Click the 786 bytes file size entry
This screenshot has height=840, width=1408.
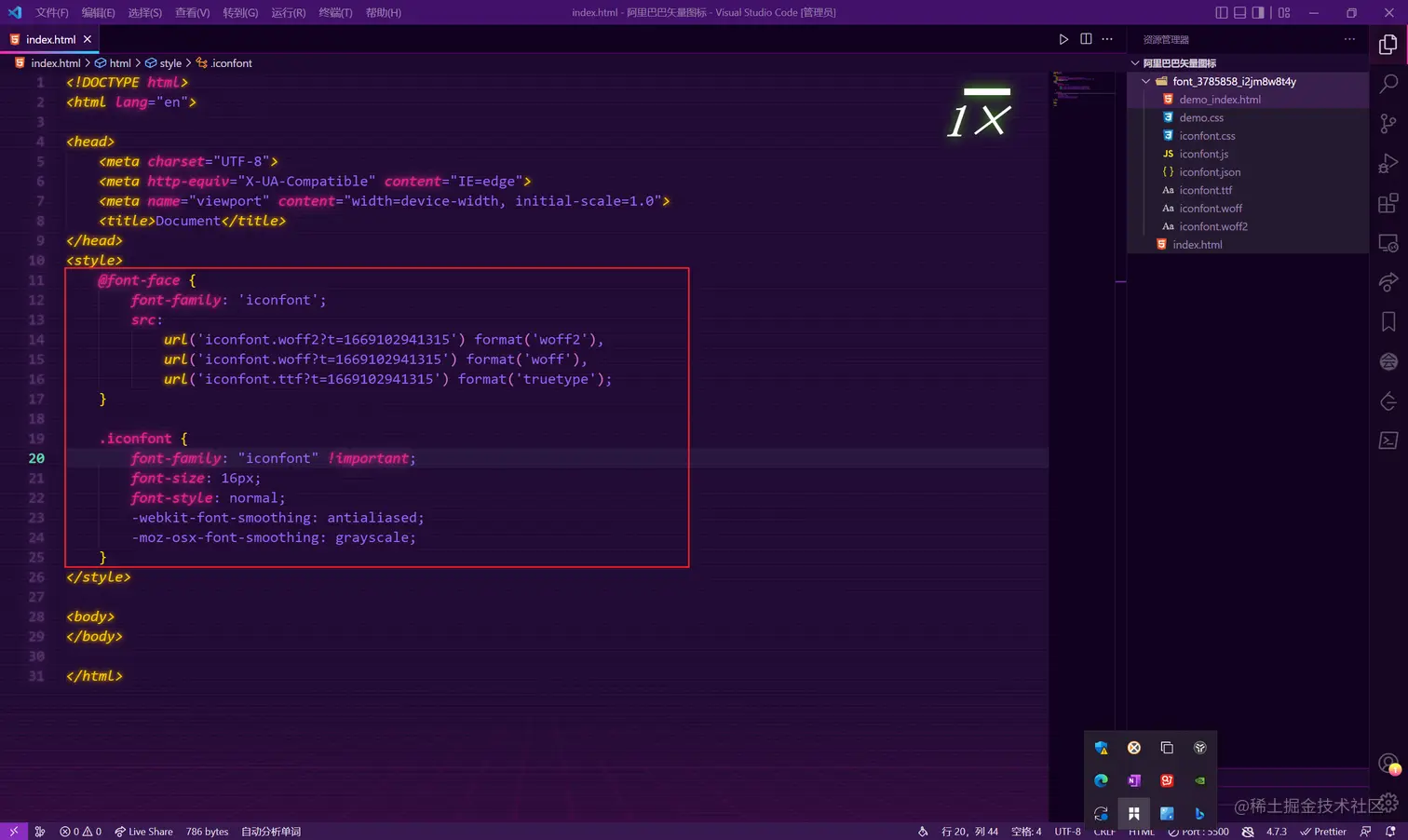coord(207,832)
